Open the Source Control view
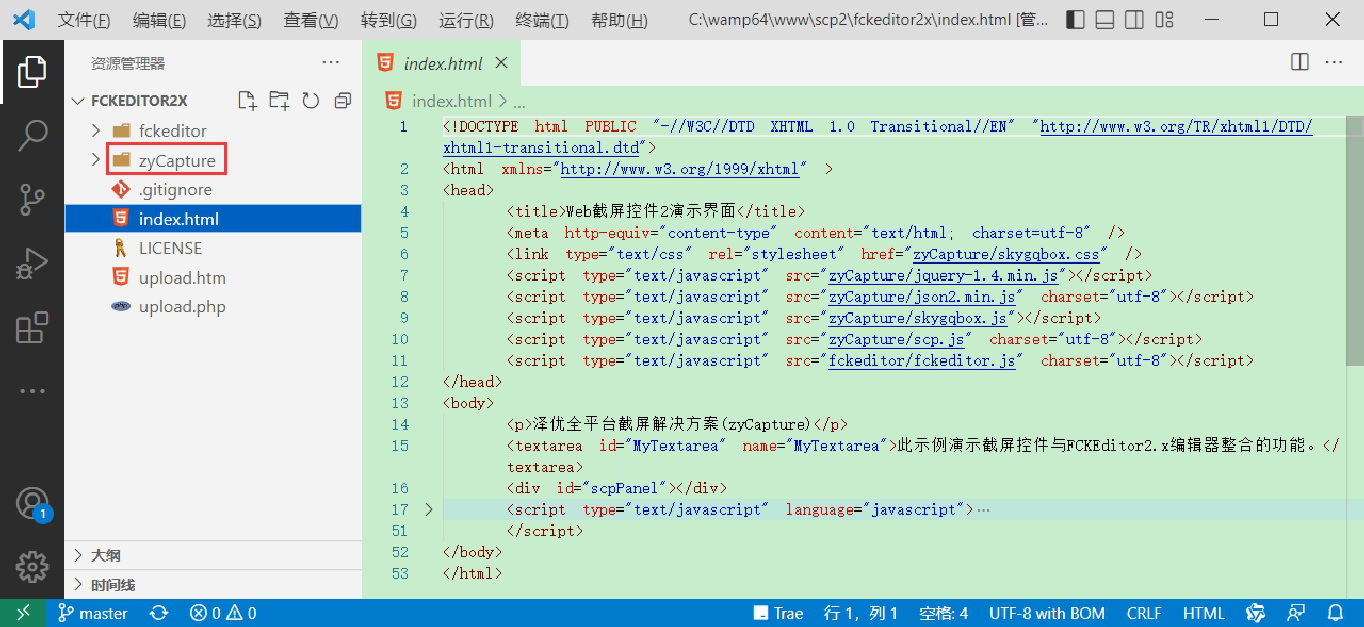This screenshot has height=627, width=1364. pyautogui.click(x=32, y=200)
